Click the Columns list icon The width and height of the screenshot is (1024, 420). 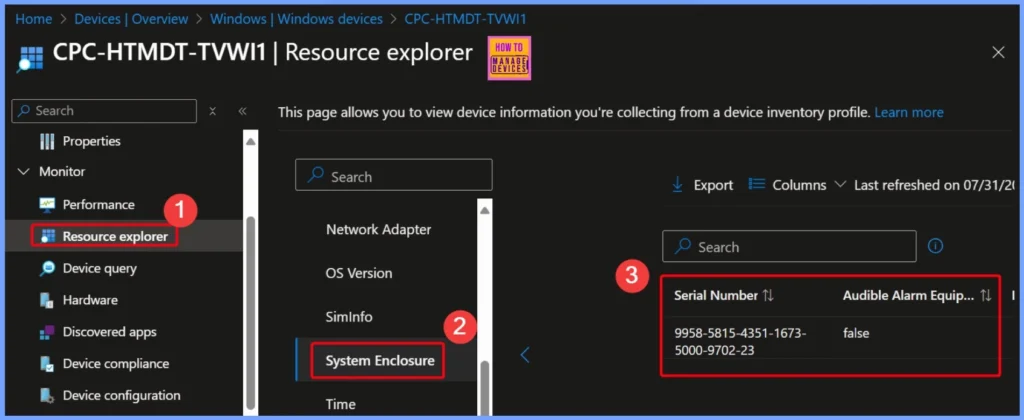(x=756, y=184)
